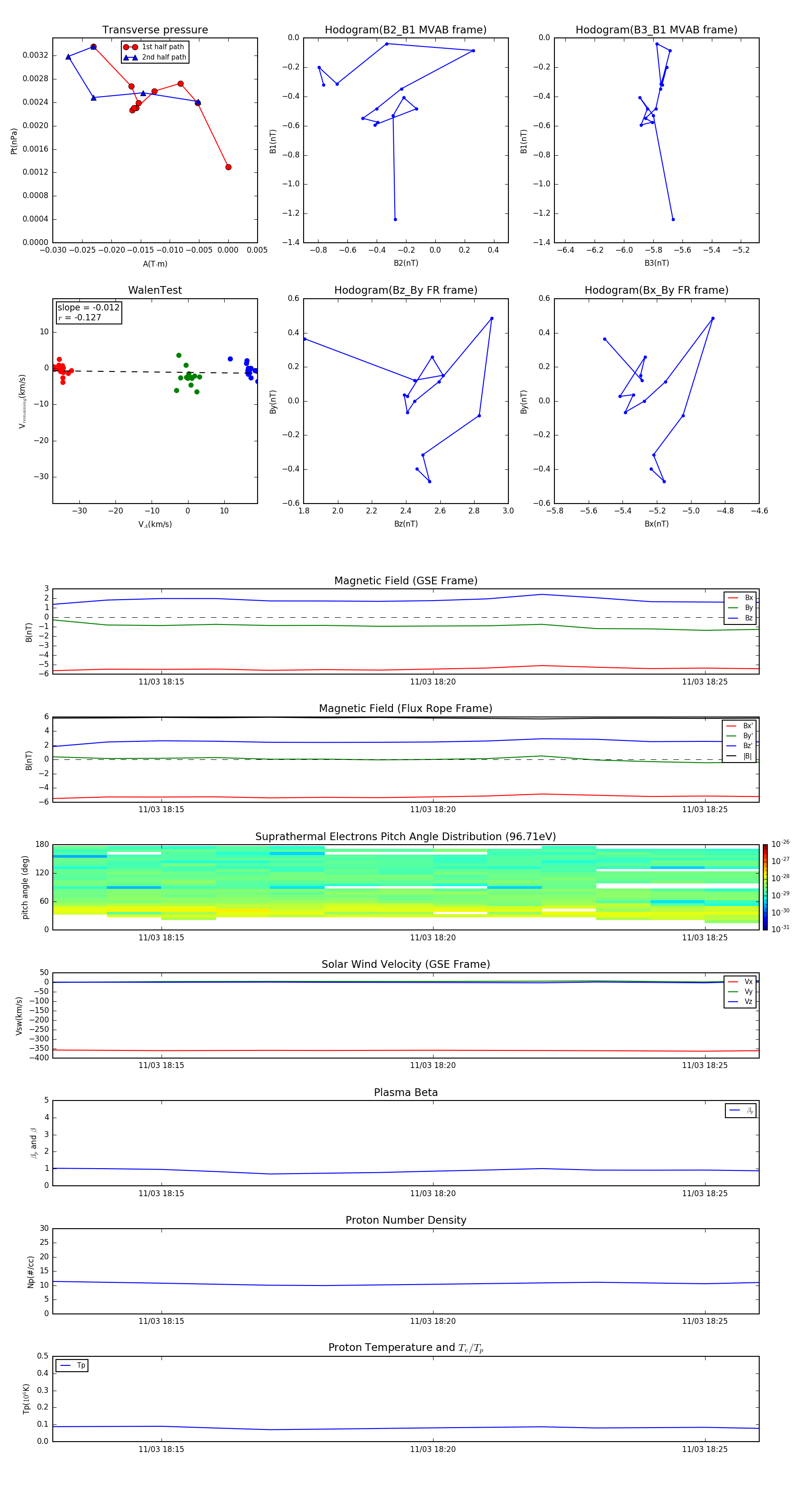Select the By entry in GSE legend

click(740, 607)
